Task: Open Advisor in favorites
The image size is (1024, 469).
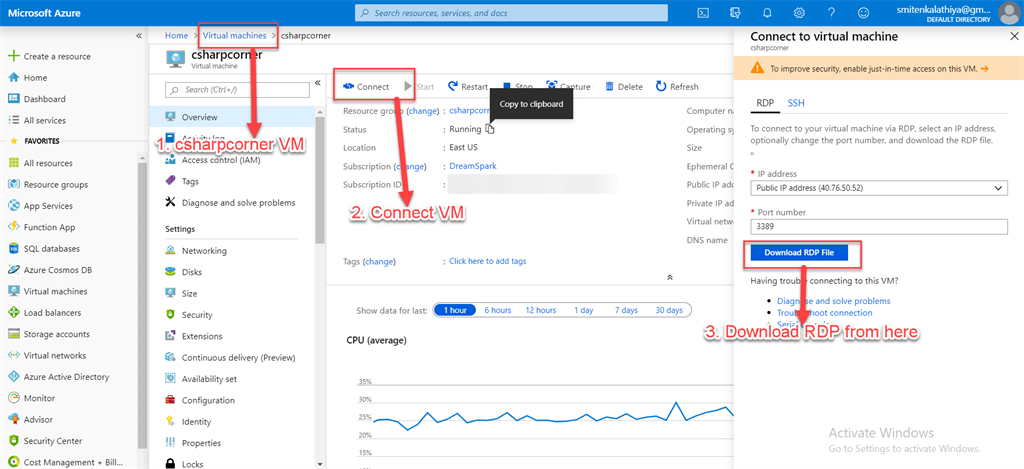Action: pos(38,419)
